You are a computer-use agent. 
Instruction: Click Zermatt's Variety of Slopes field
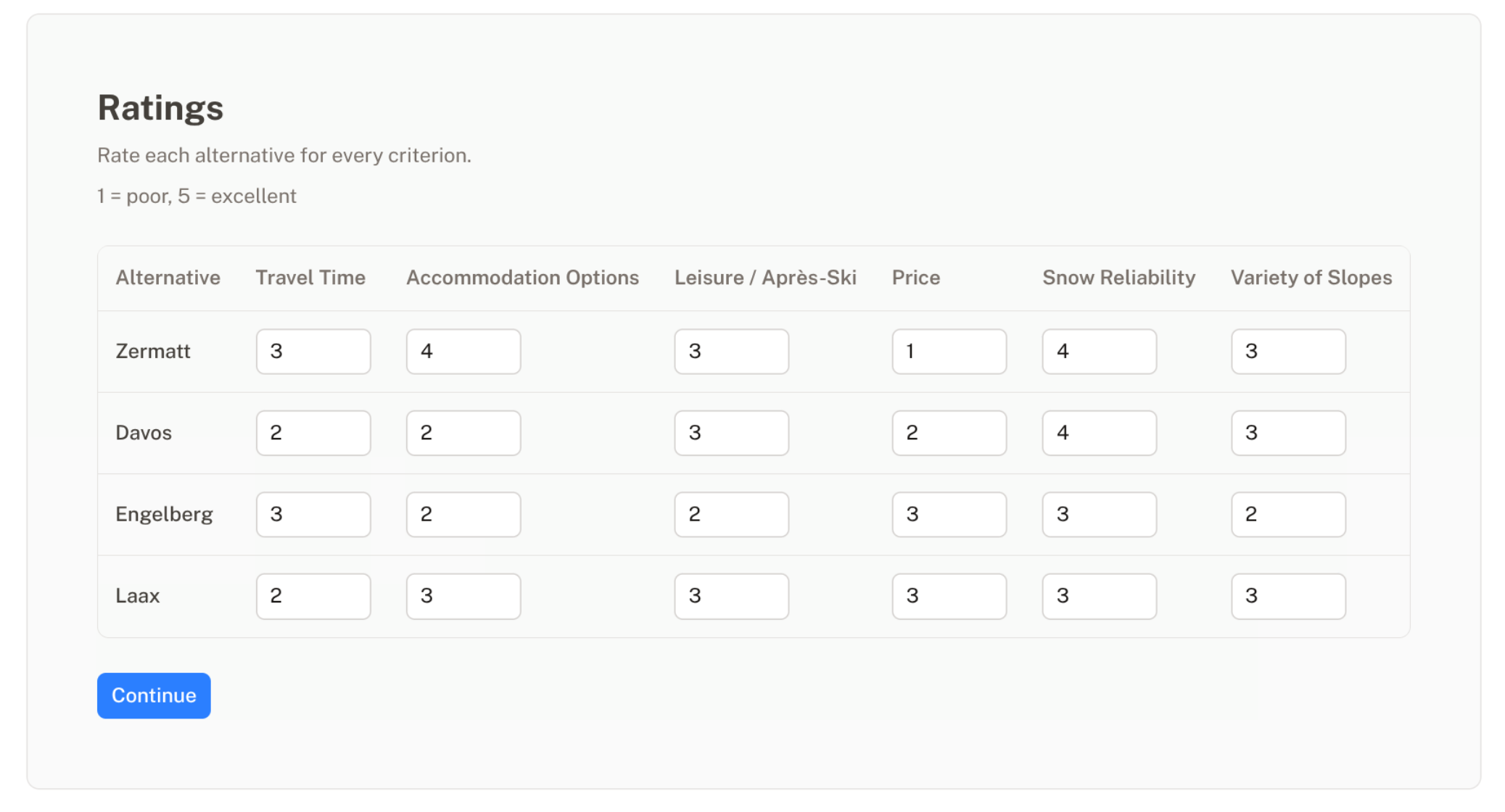click(x=1287, y=352)
